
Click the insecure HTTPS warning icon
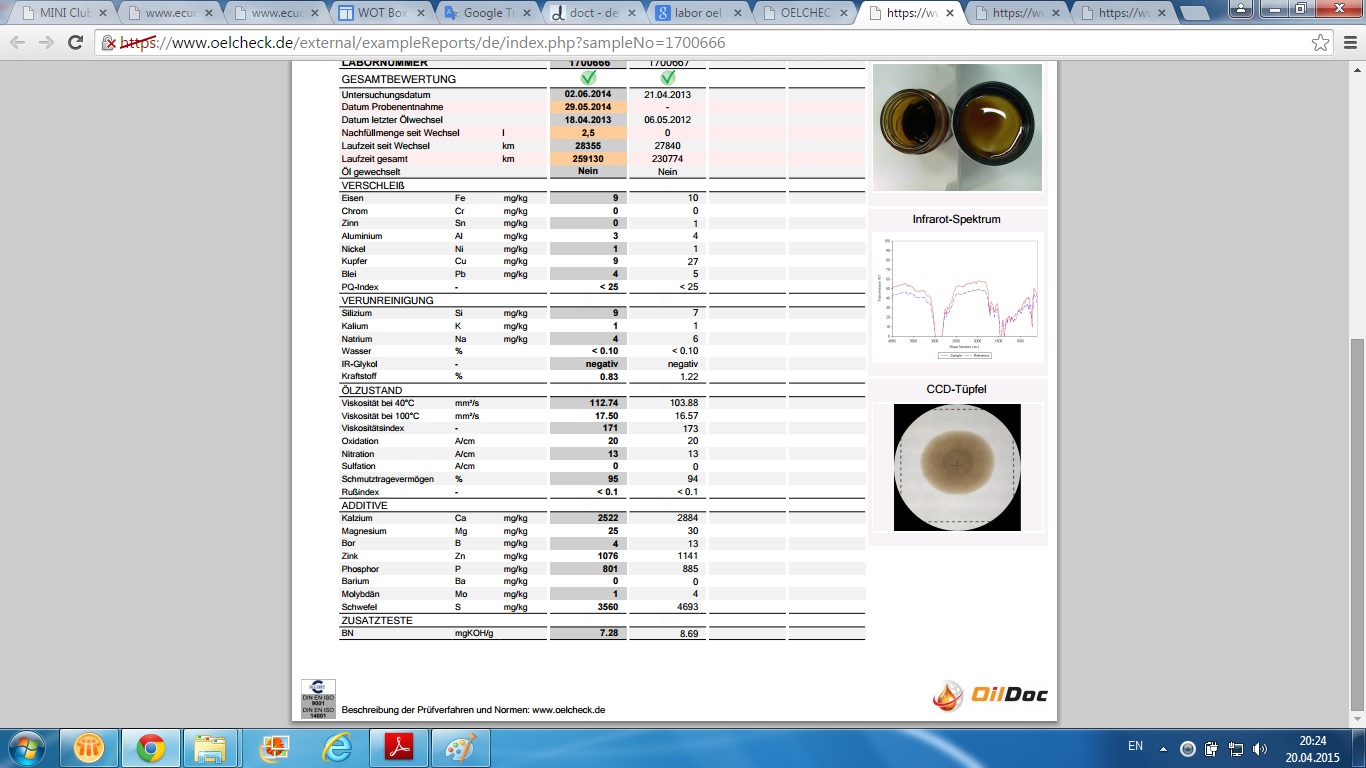pyautogui.click(x=109, y=44)
